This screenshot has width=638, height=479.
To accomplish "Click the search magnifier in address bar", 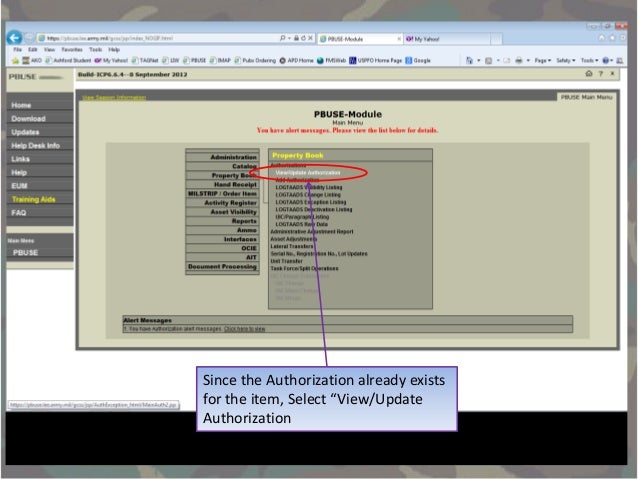I will pyautogui.click(x=283, y=38).
